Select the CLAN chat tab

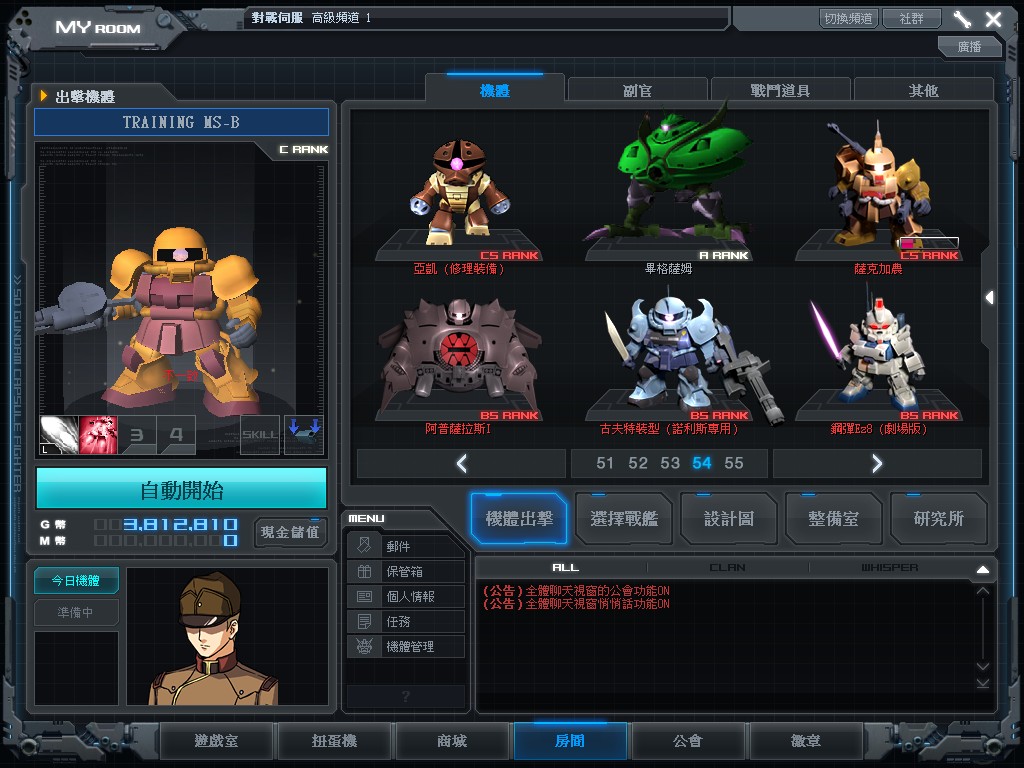coord(728,568)
